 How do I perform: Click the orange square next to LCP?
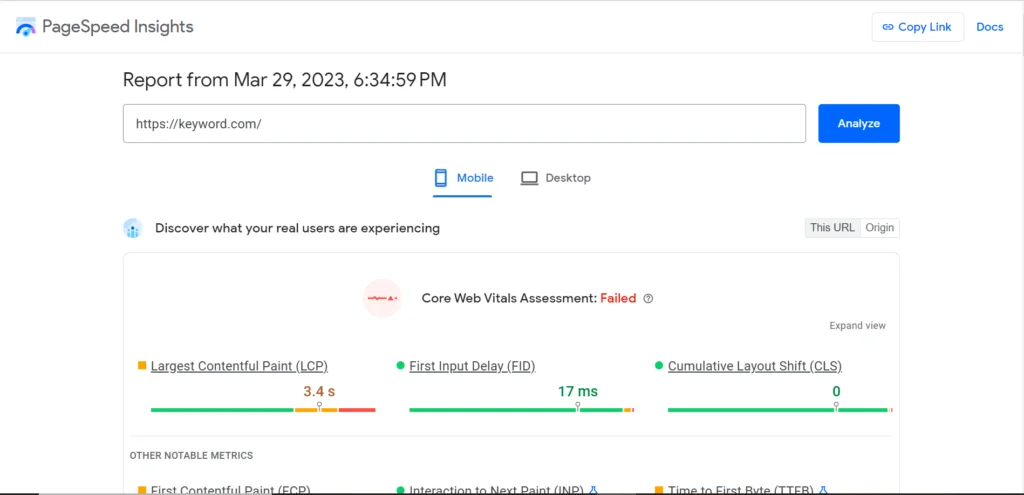[x=142, y=366]
